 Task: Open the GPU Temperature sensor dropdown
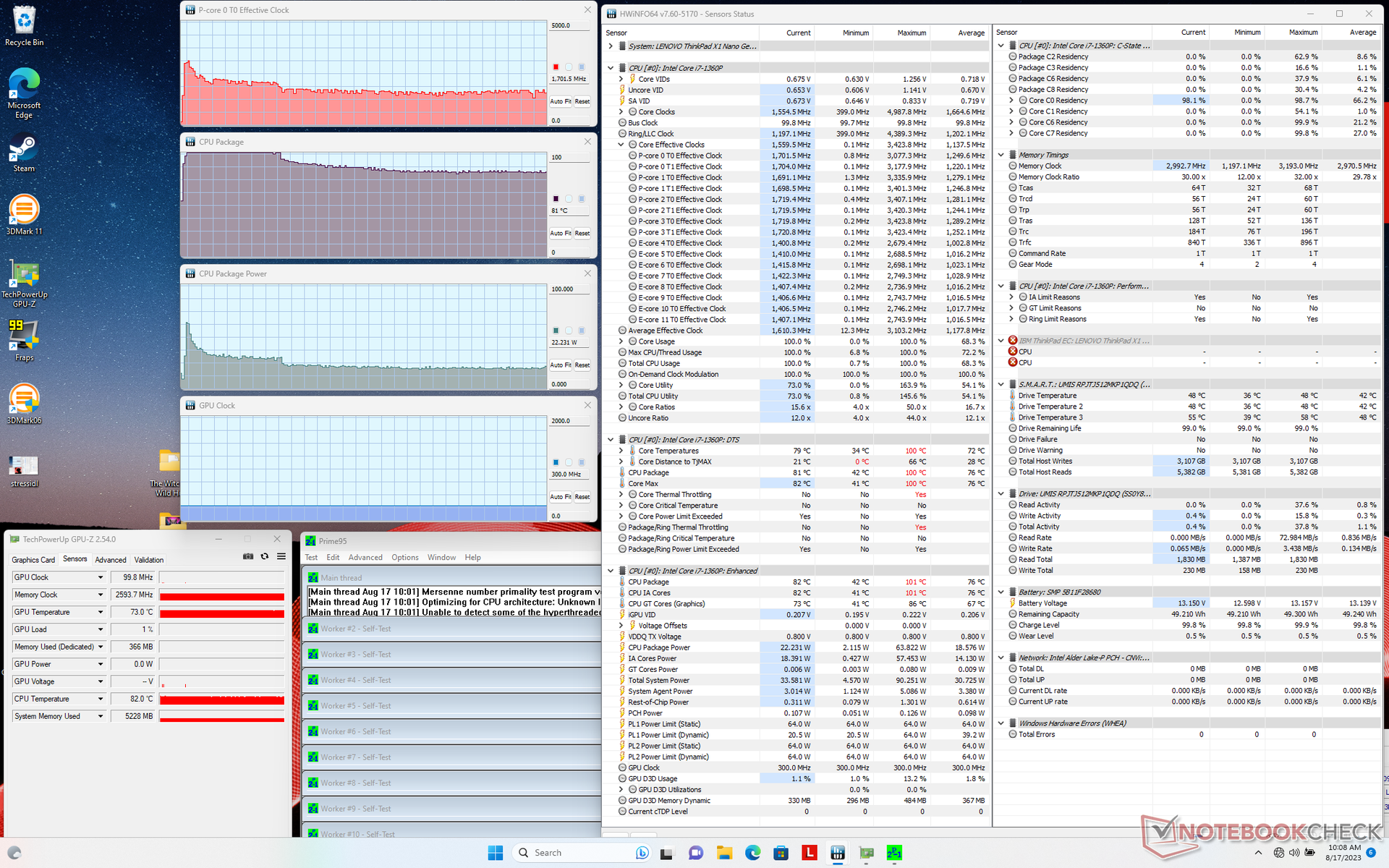click(101, 612)
